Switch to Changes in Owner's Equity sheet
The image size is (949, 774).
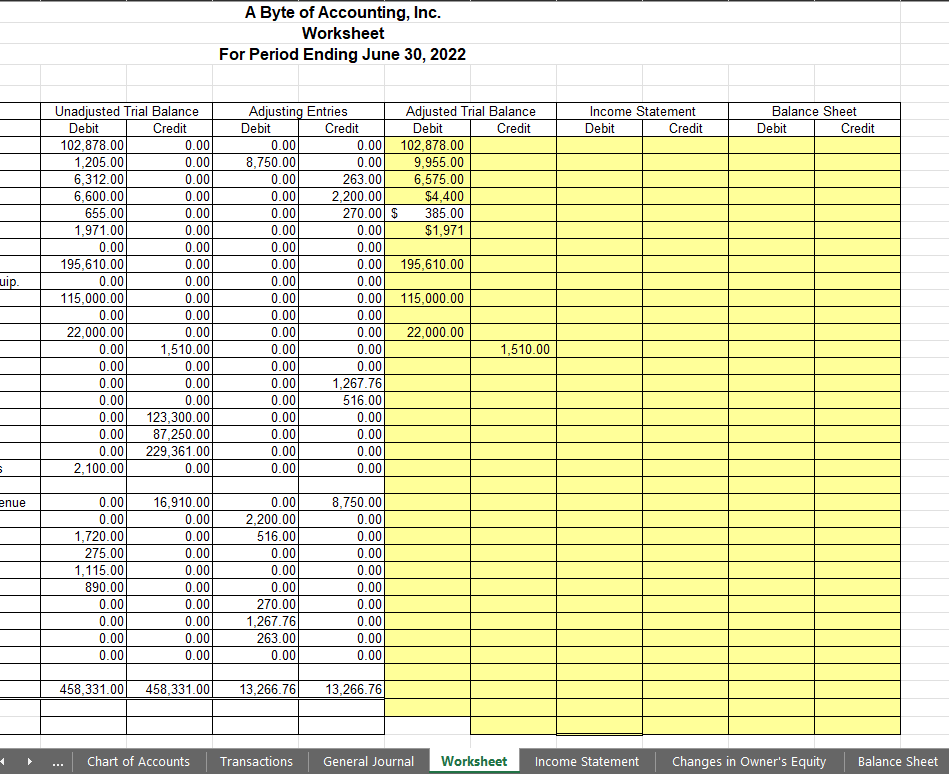click(x=749, y=761)
